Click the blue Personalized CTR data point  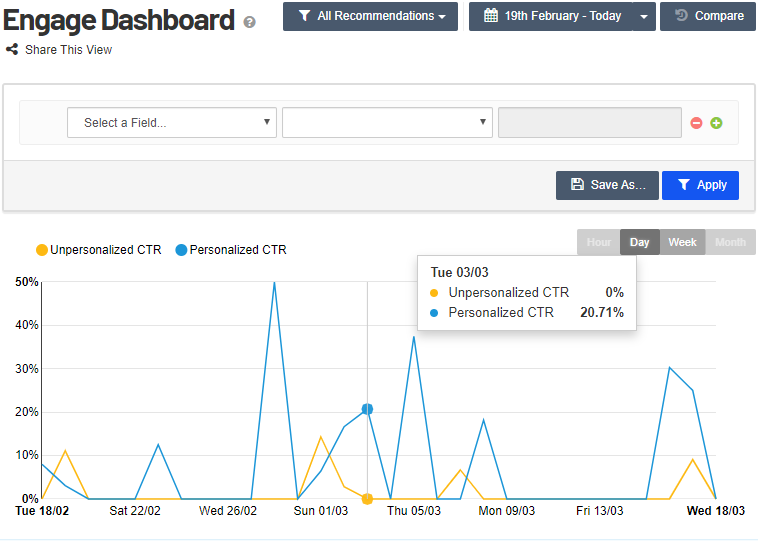click(367, 409)
